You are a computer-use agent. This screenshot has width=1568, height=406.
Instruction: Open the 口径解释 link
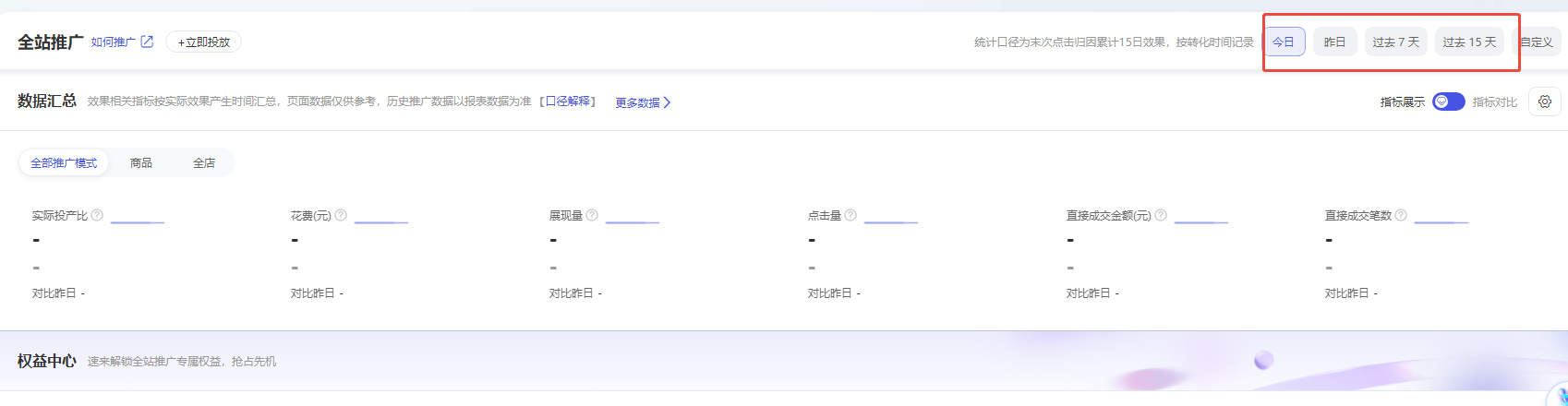(x=568, y=101)
